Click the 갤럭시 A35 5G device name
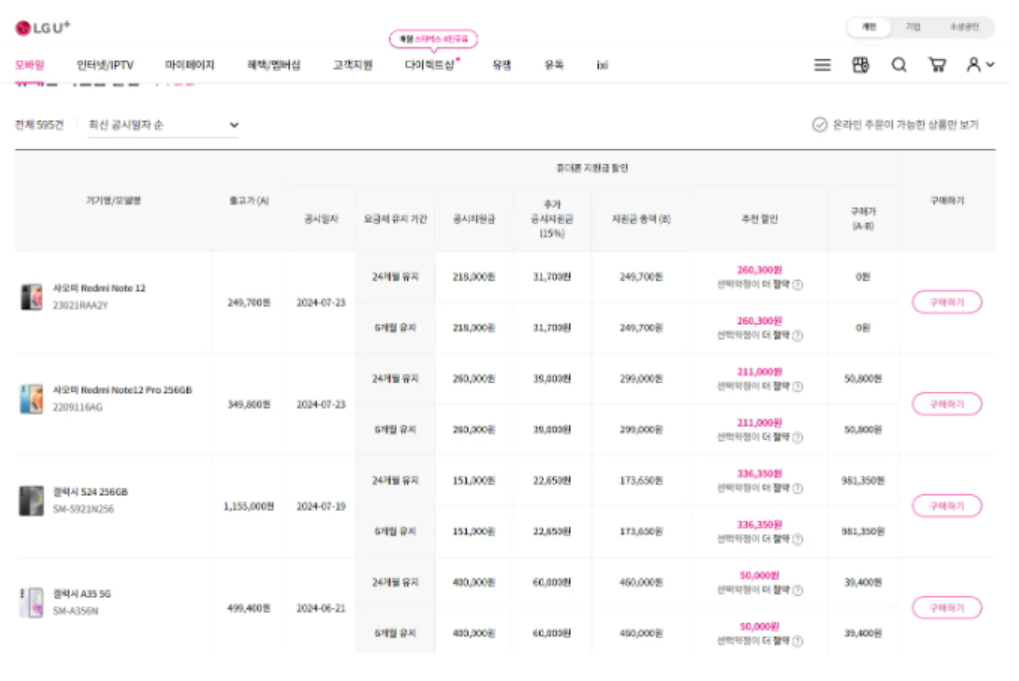The width and height of the screenshot is (1019, 681). point(82,594)
